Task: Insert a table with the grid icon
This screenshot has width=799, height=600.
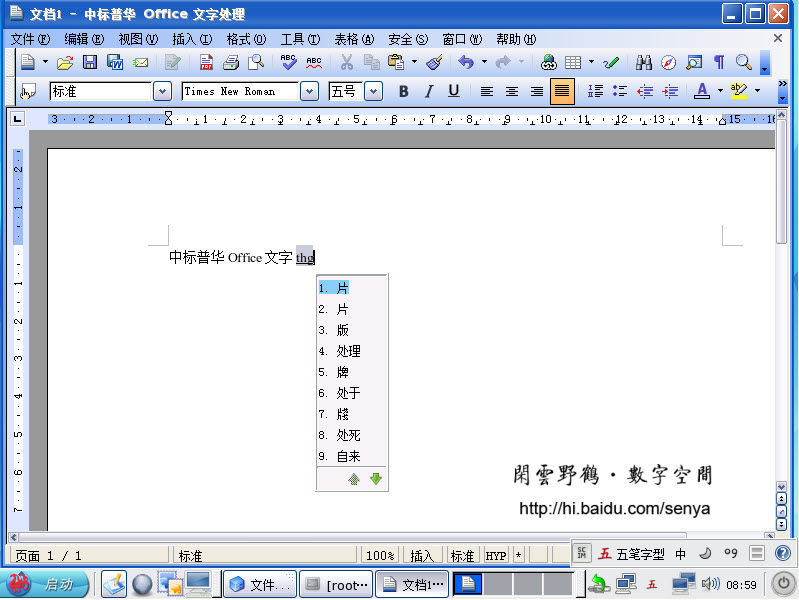Action: coord(573,62)
